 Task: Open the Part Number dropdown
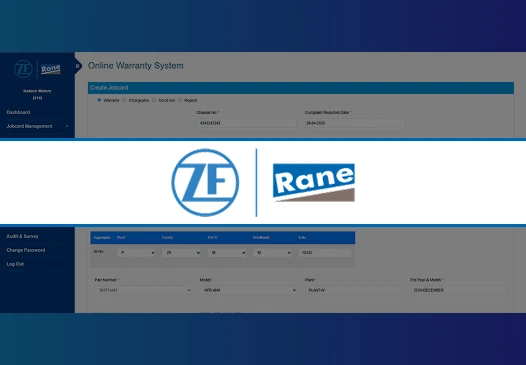143,290
